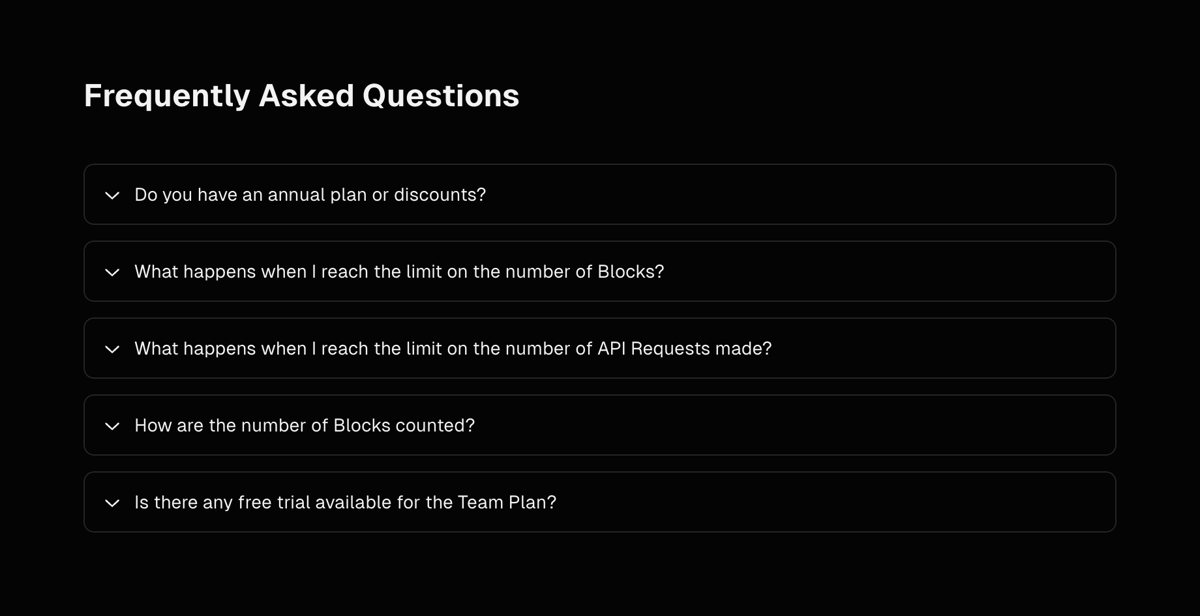Click the chevron on Team Plan trial question

pos(112,502)
